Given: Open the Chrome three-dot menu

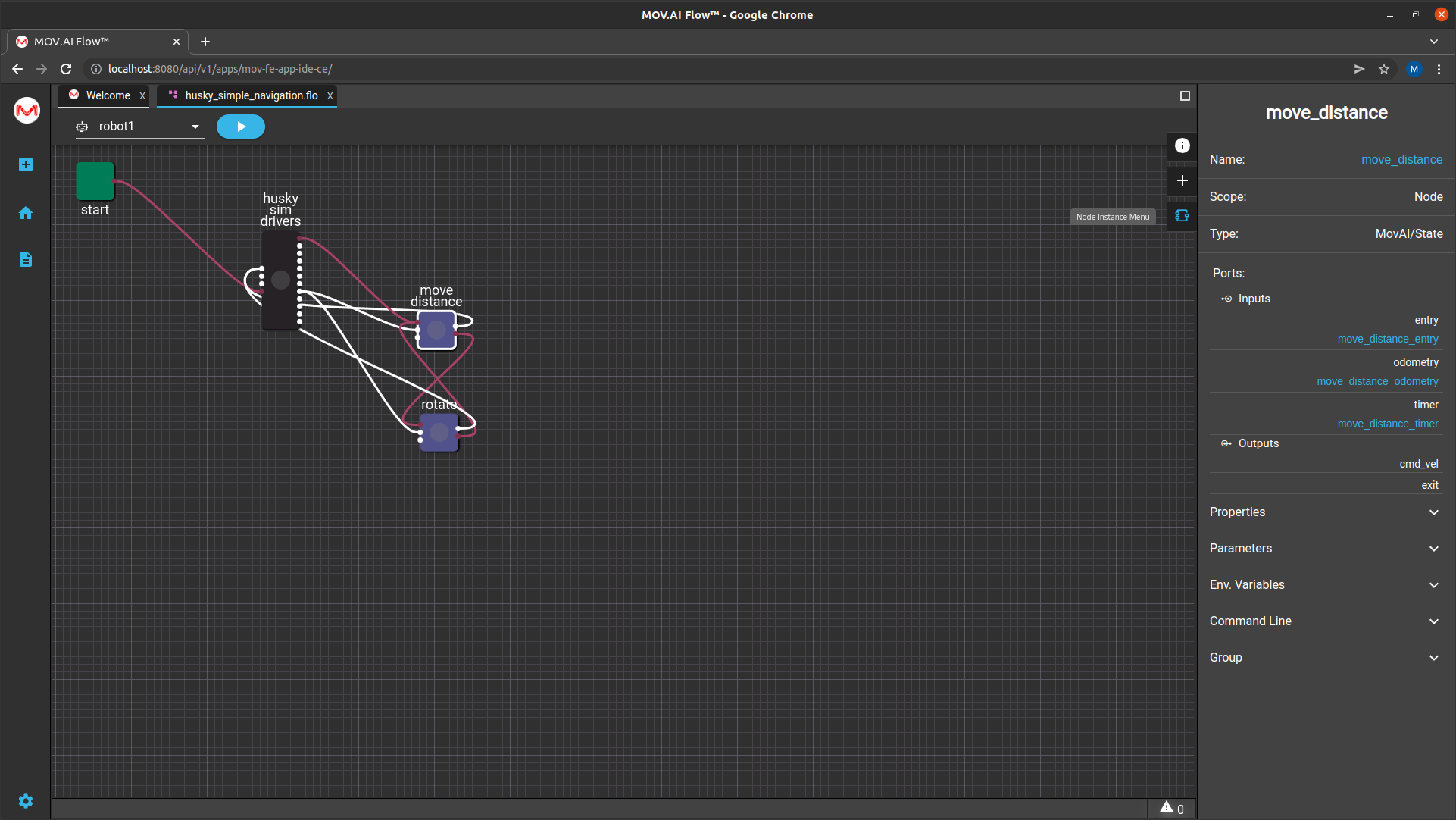Looking at the screenshot, I should [1439, 69].
